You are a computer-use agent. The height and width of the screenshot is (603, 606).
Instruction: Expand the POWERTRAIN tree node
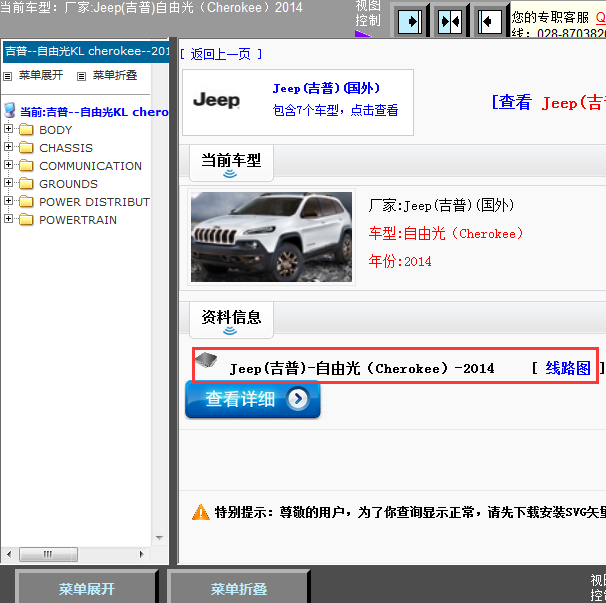(x=8, y=219)
